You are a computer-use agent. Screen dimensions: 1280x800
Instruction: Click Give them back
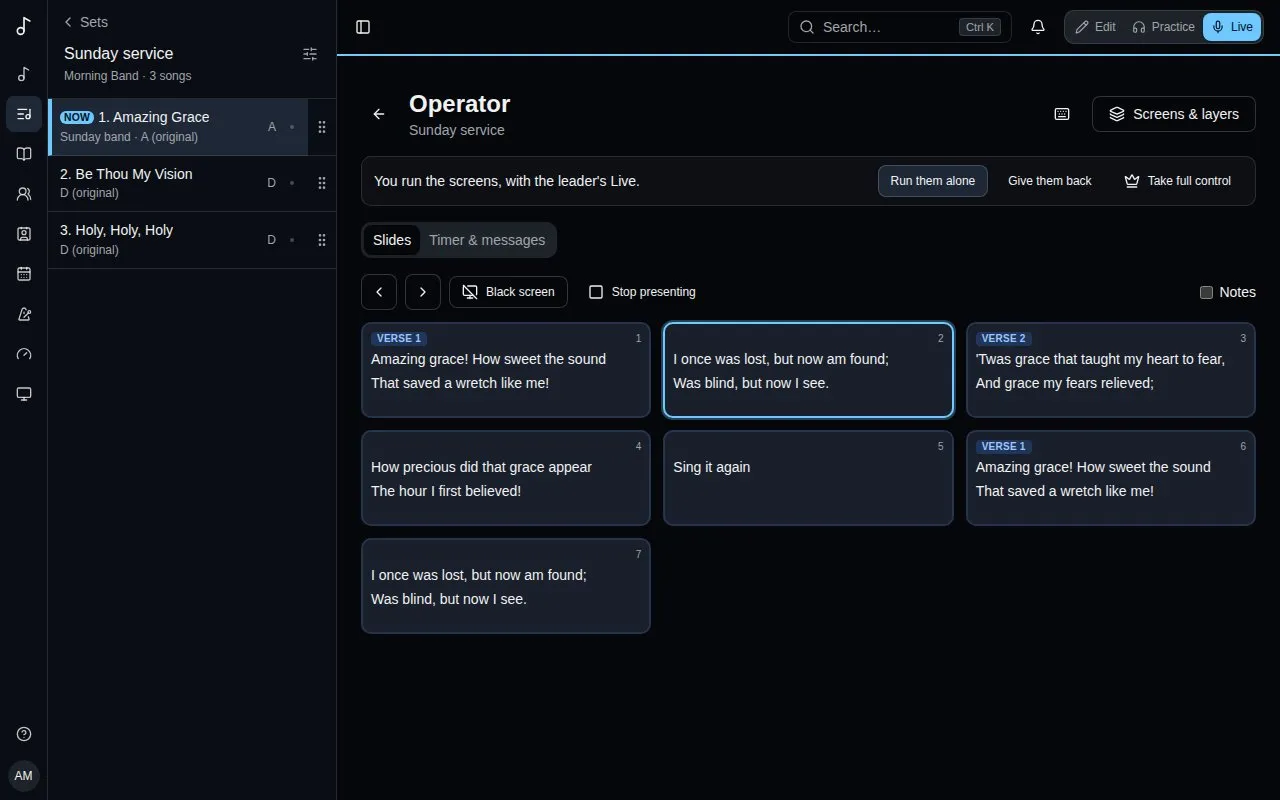[x=1050, y=181]
